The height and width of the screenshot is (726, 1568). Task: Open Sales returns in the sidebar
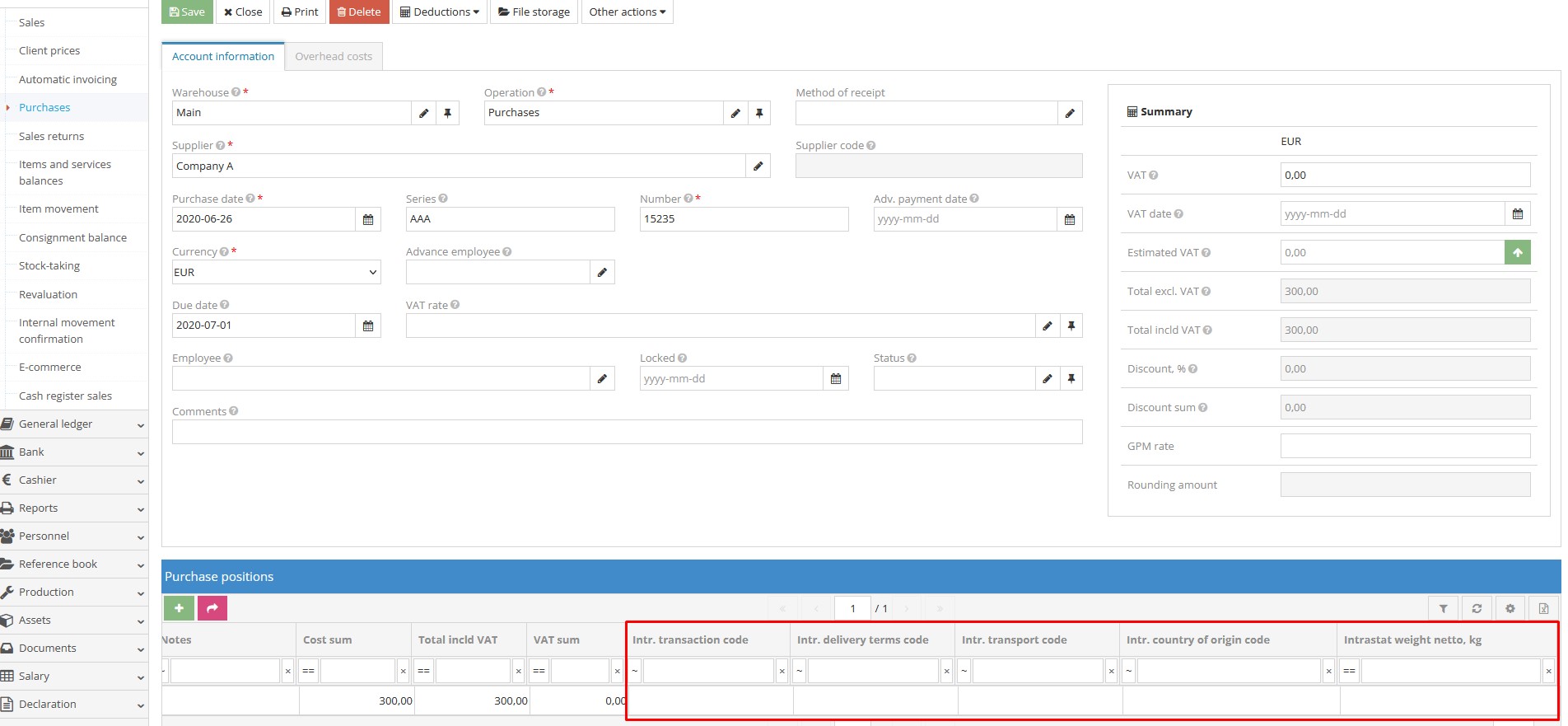[51, 136]
